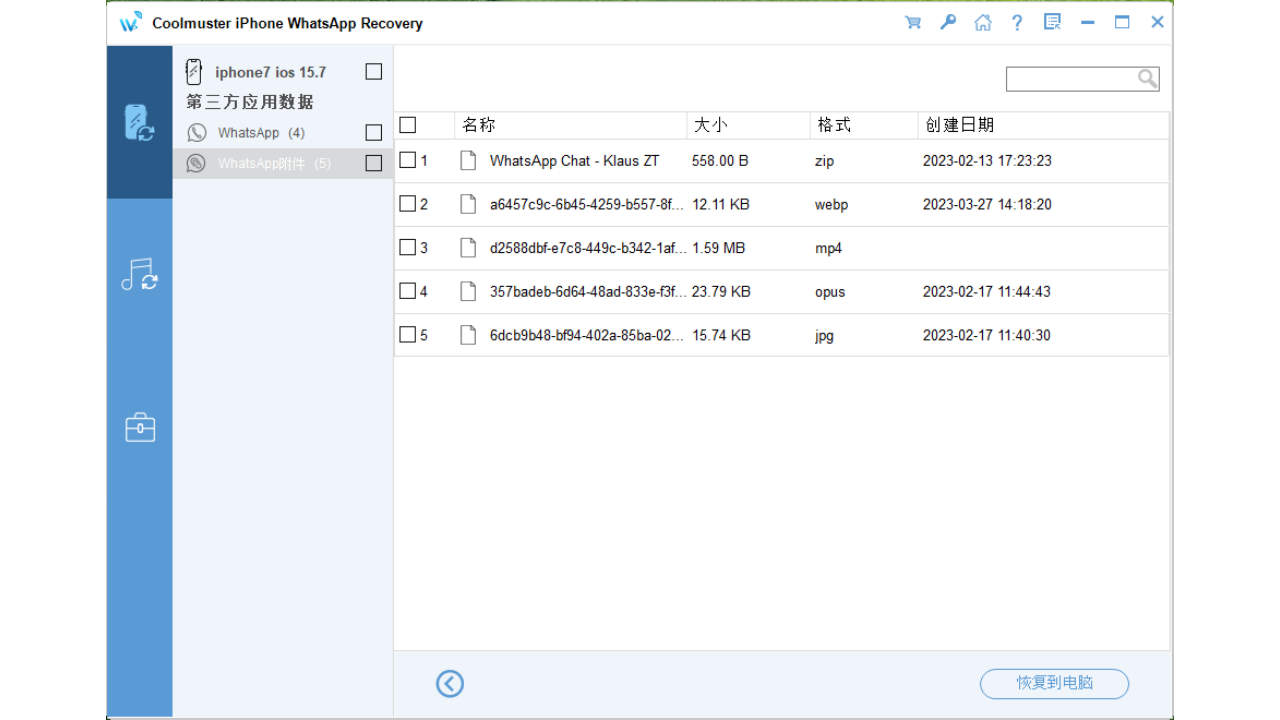1280x720 pixels.
Task: Click the home icon in title bar
Action: click(982, 21)
